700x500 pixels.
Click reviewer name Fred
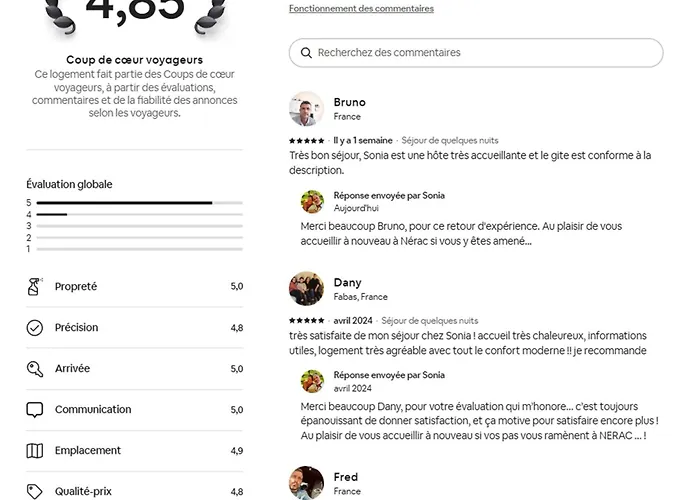coord(345,477)
